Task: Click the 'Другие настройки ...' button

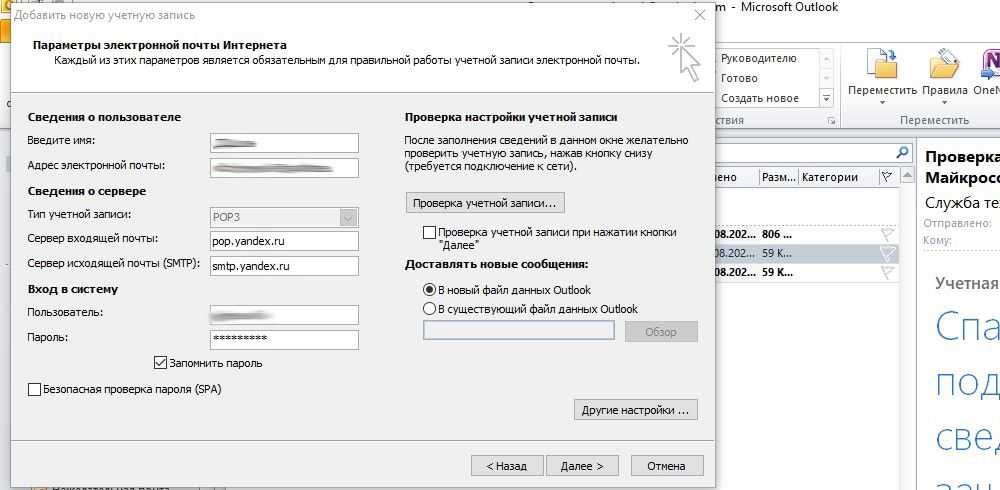Action: click(x=635, y=410)
